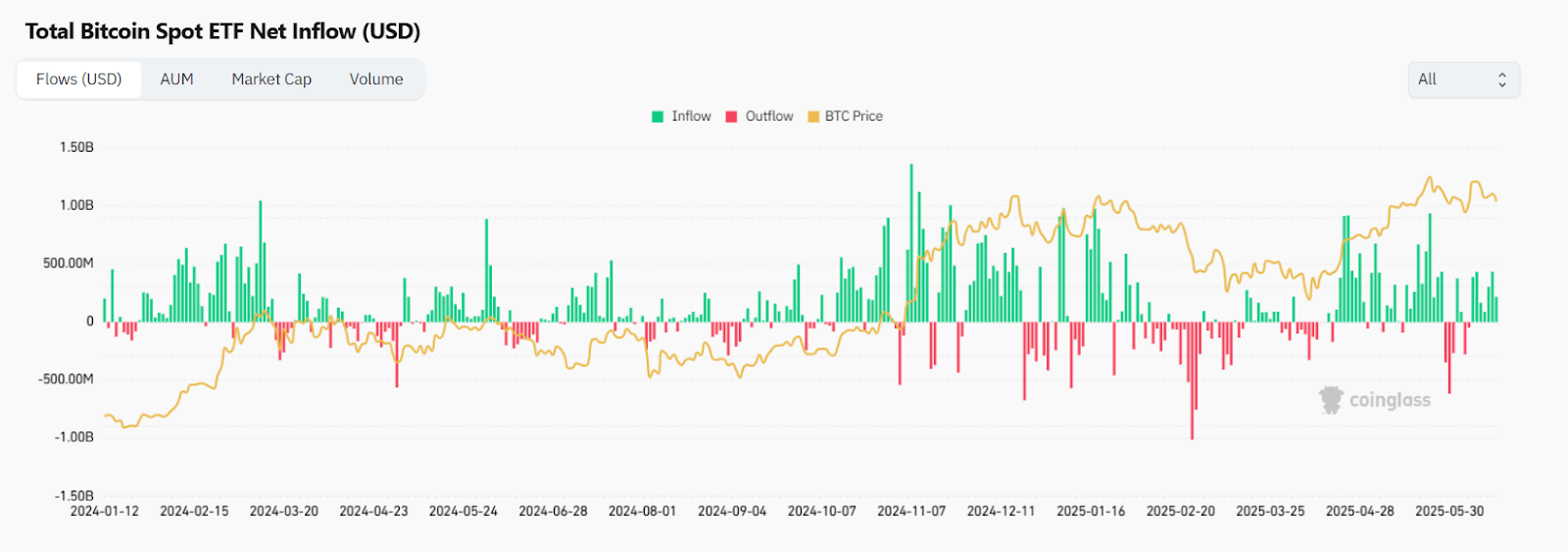Viewport: 1568px width, 552px height.
Task: Click the 2025-04-28 date label
Action: coord(1360,511)
